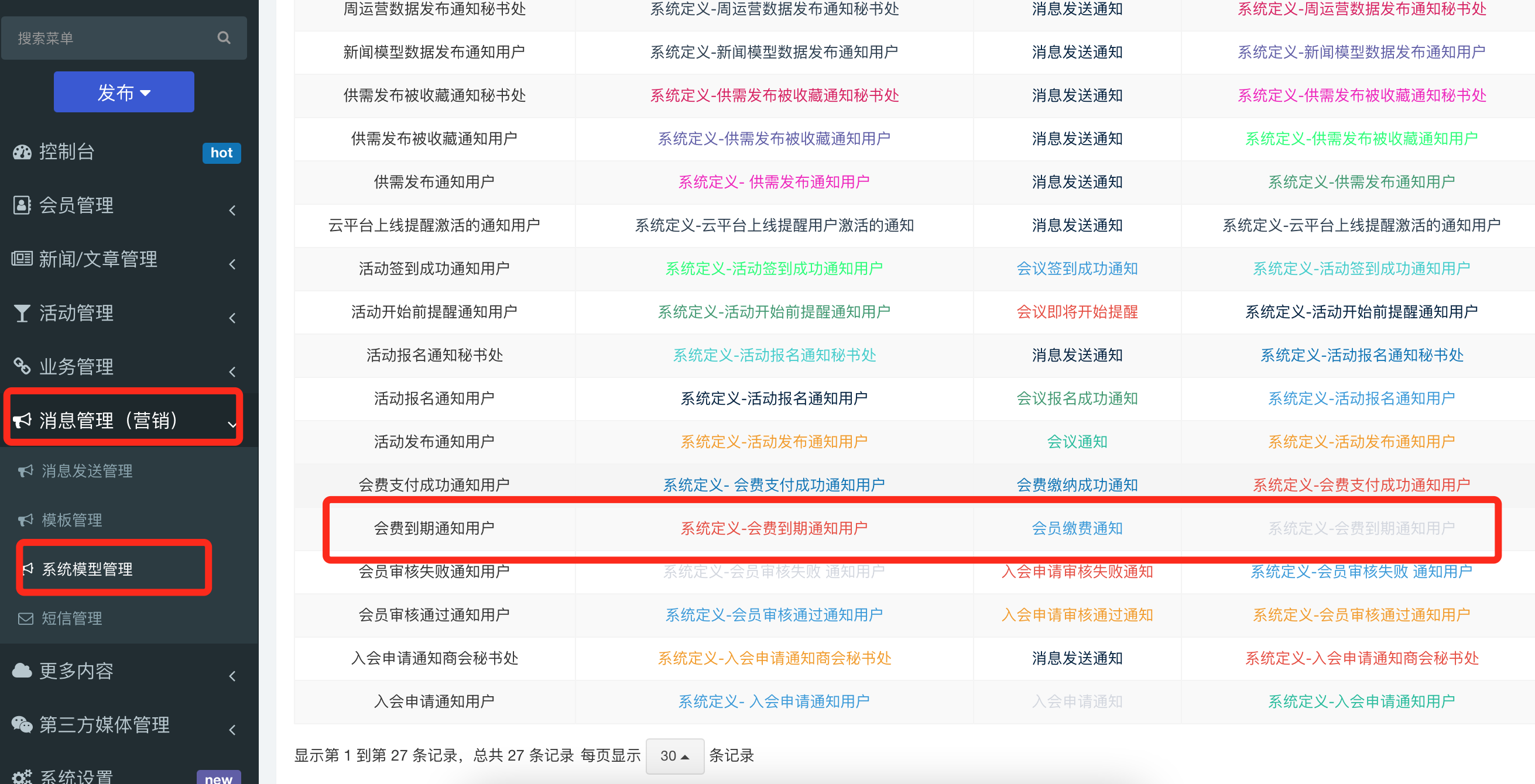The width and height of the screenshot is (1535, 784).
Task: Click the envelope icon beside 短信管理
Action: (x=26, y=618)
